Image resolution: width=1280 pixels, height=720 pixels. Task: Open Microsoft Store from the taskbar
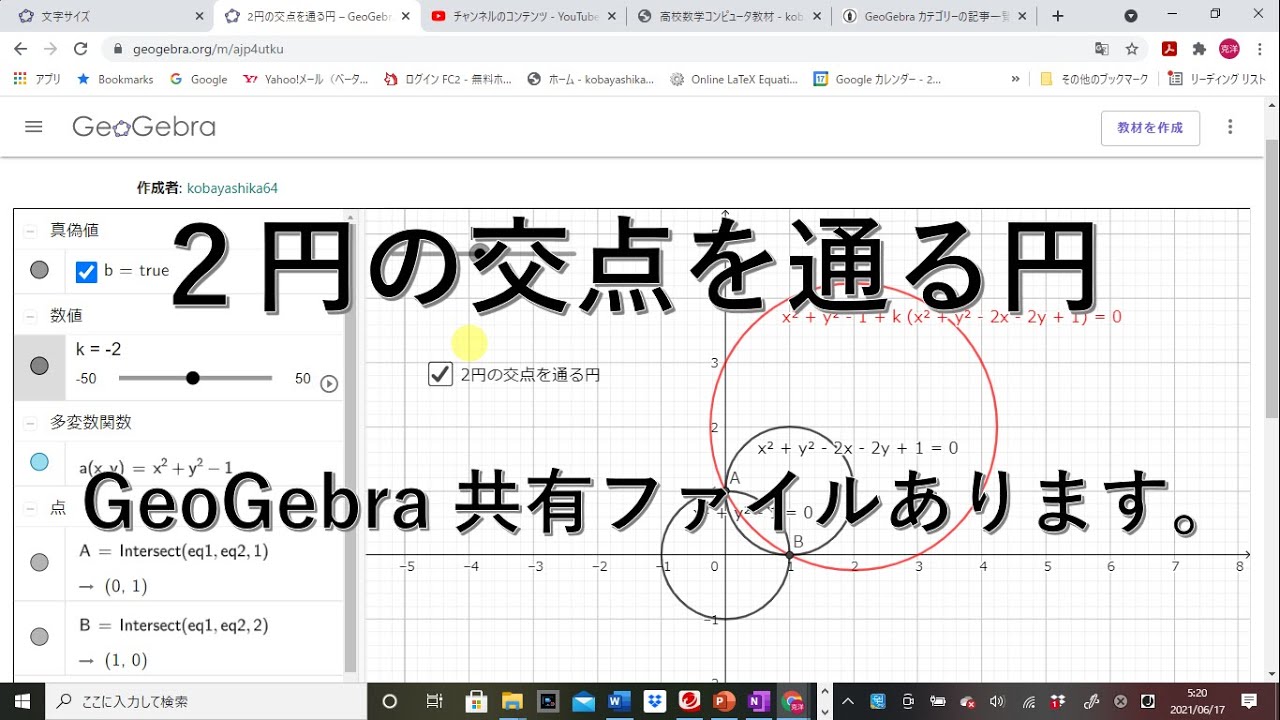pyautogui.click(x=476, y=701)
